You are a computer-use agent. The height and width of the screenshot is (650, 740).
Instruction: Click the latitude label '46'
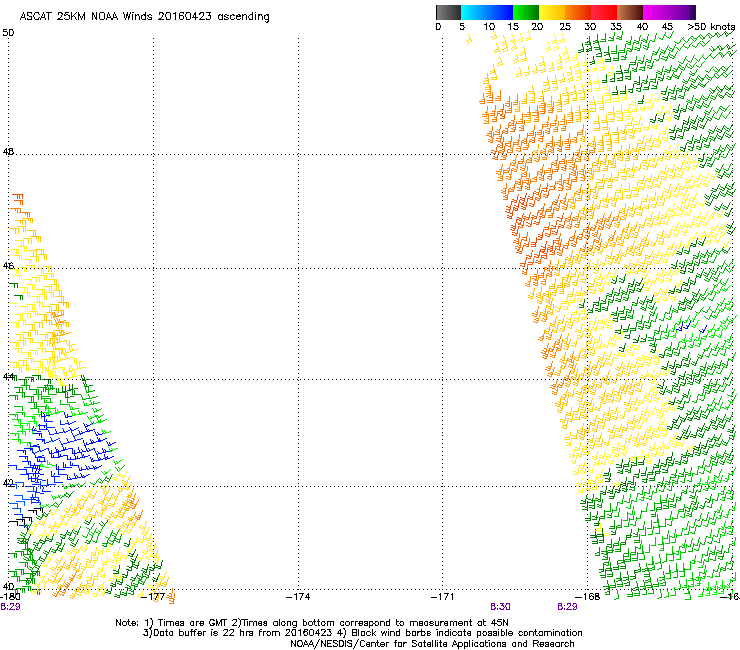pyautogui.click(x=8, y=266)
